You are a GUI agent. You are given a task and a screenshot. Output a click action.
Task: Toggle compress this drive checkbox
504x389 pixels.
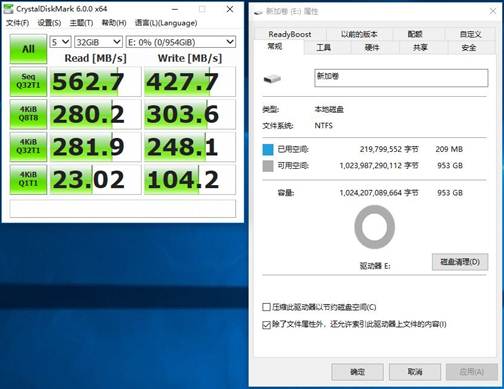pyautogui.click(x=266, y=307)
